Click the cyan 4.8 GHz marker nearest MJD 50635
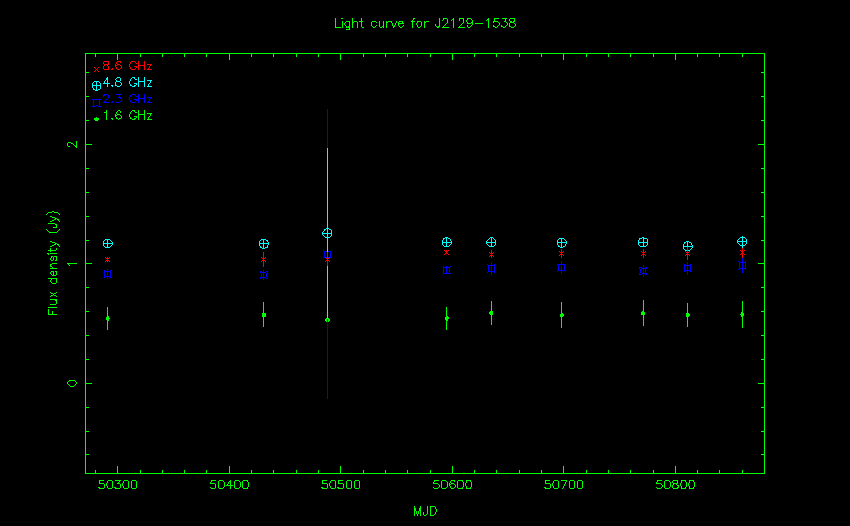The width and height of the screenshot is (850, 526). pos(491,242)
